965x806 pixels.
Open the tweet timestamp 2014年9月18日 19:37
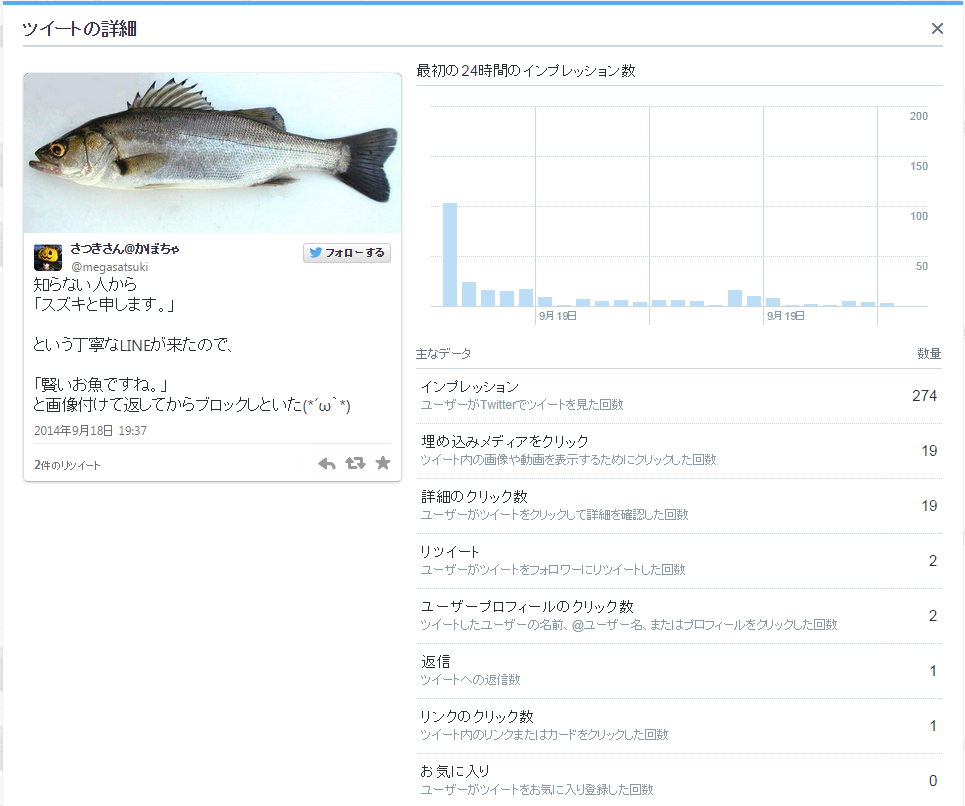(x=90, y=431)
